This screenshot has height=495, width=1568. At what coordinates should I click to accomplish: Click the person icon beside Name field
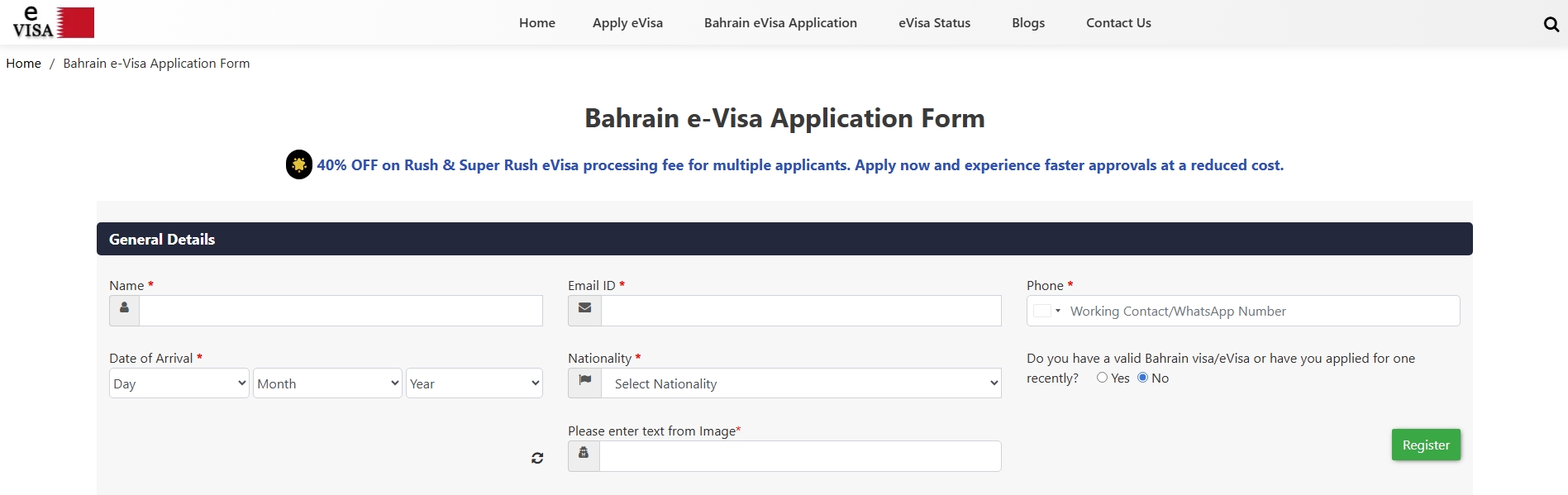click(x=124, y=308)
